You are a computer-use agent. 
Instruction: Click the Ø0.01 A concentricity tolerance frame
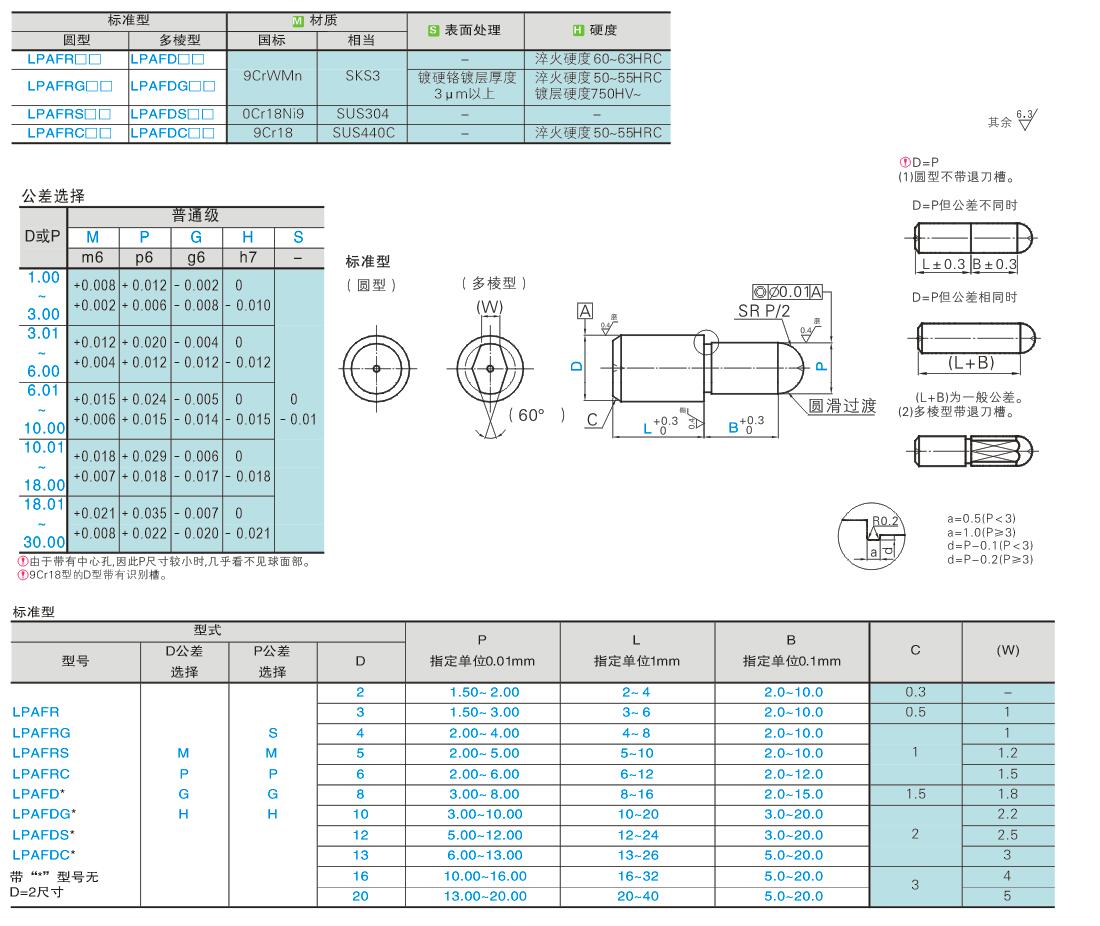787,292
